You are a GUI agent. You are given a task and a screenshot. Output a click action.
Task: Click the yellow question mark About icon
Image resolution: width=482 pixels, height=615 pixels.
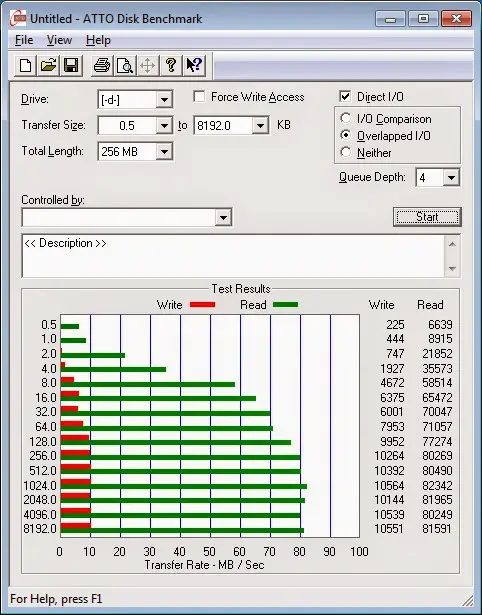(171, 66)
